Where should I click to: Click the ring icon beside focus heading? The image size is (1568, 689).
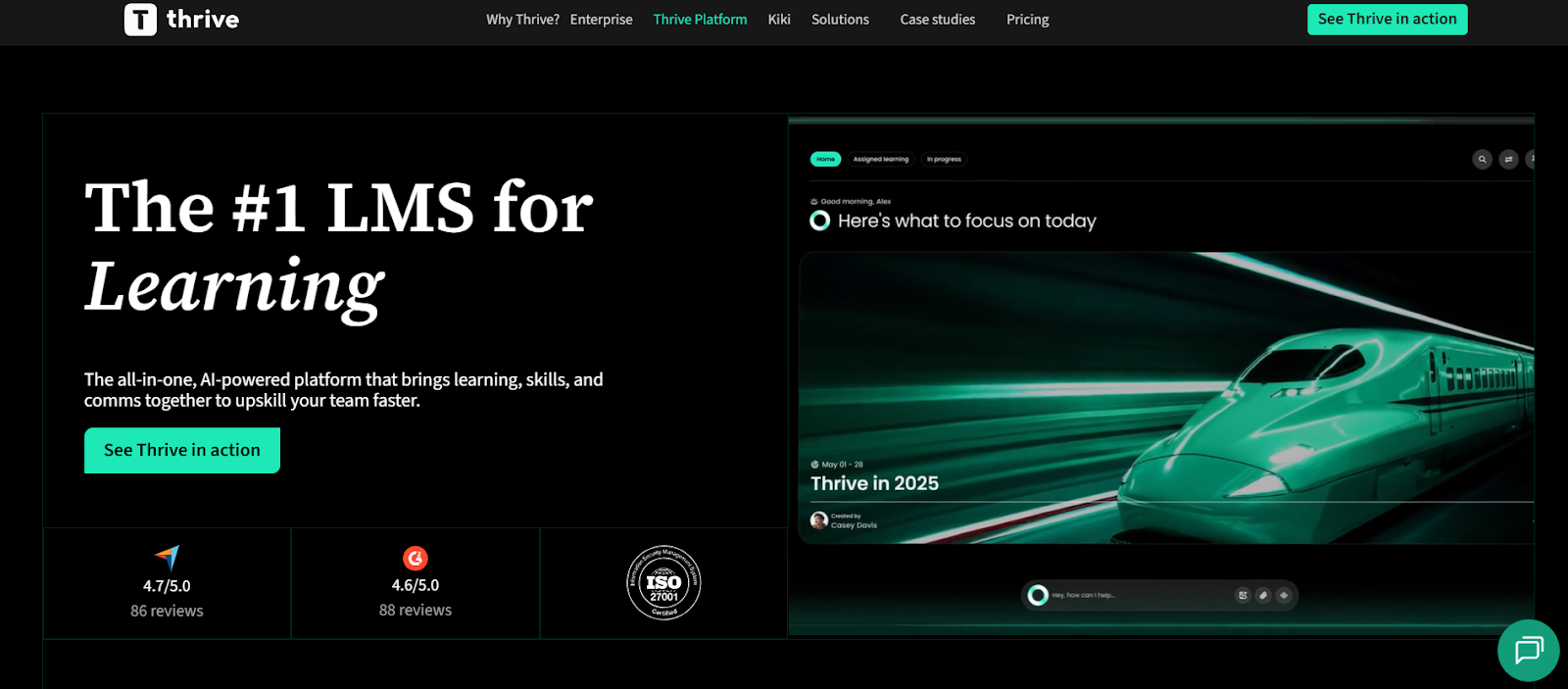(820, 221)
